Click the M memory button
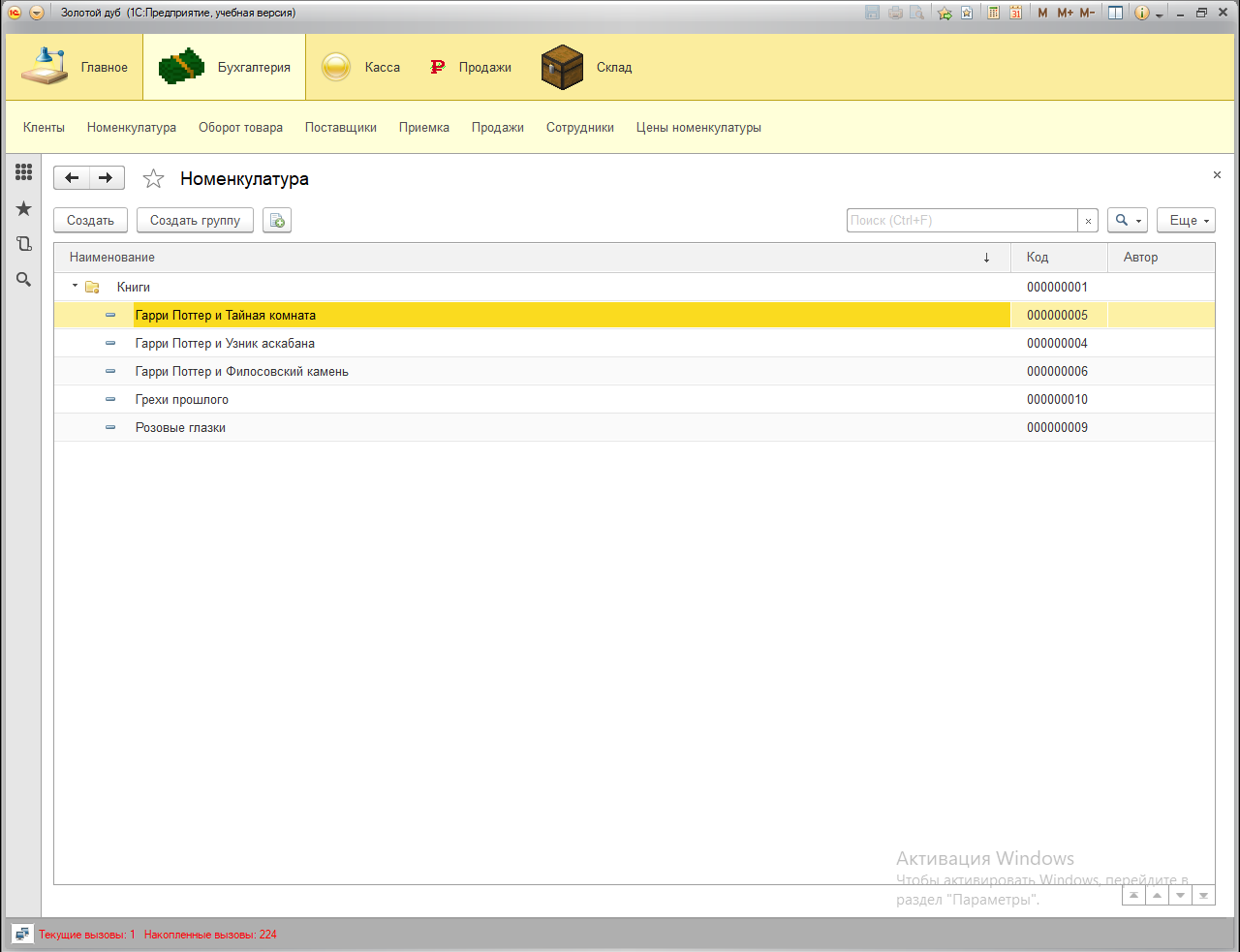The image size is (1240, 952). click(x=1042, y=13)
